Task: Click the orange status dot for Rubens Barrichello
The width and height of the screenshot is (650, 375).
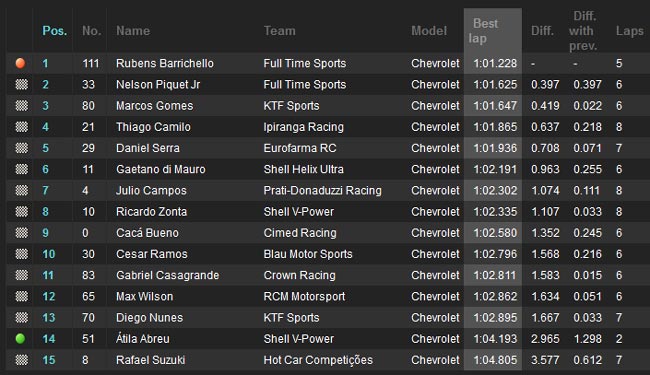Action: pyautogui.click(x=20, y=63)
